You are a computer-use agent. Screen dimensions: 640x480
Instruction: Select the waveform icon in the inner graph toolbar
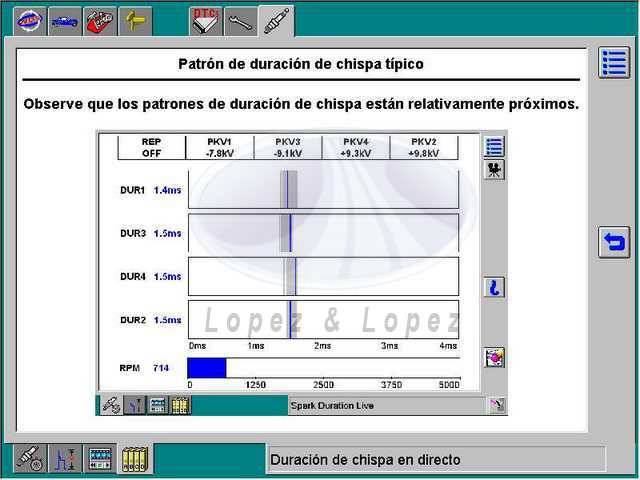pyautogui.click(x=134, y=405)
